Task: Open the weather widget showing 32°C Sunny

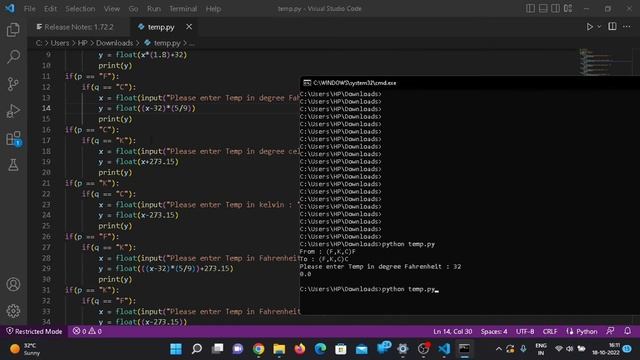Action: point(25,349)
